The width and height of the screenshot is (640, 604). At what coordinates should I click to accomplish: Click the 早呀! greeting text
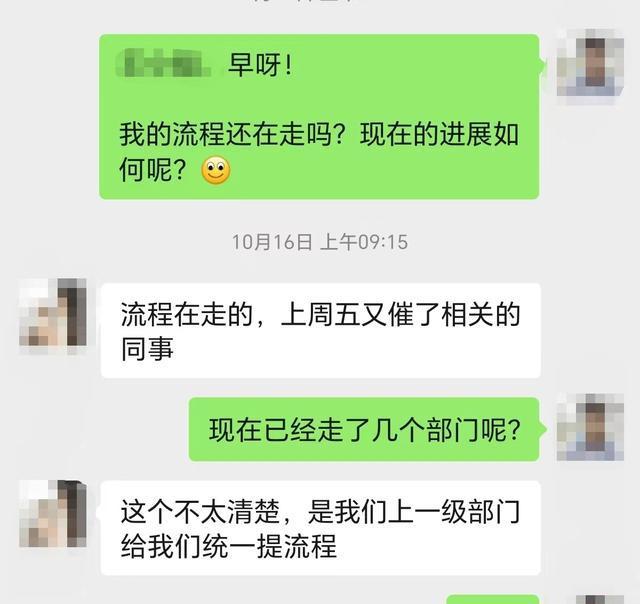pos(260,64)
